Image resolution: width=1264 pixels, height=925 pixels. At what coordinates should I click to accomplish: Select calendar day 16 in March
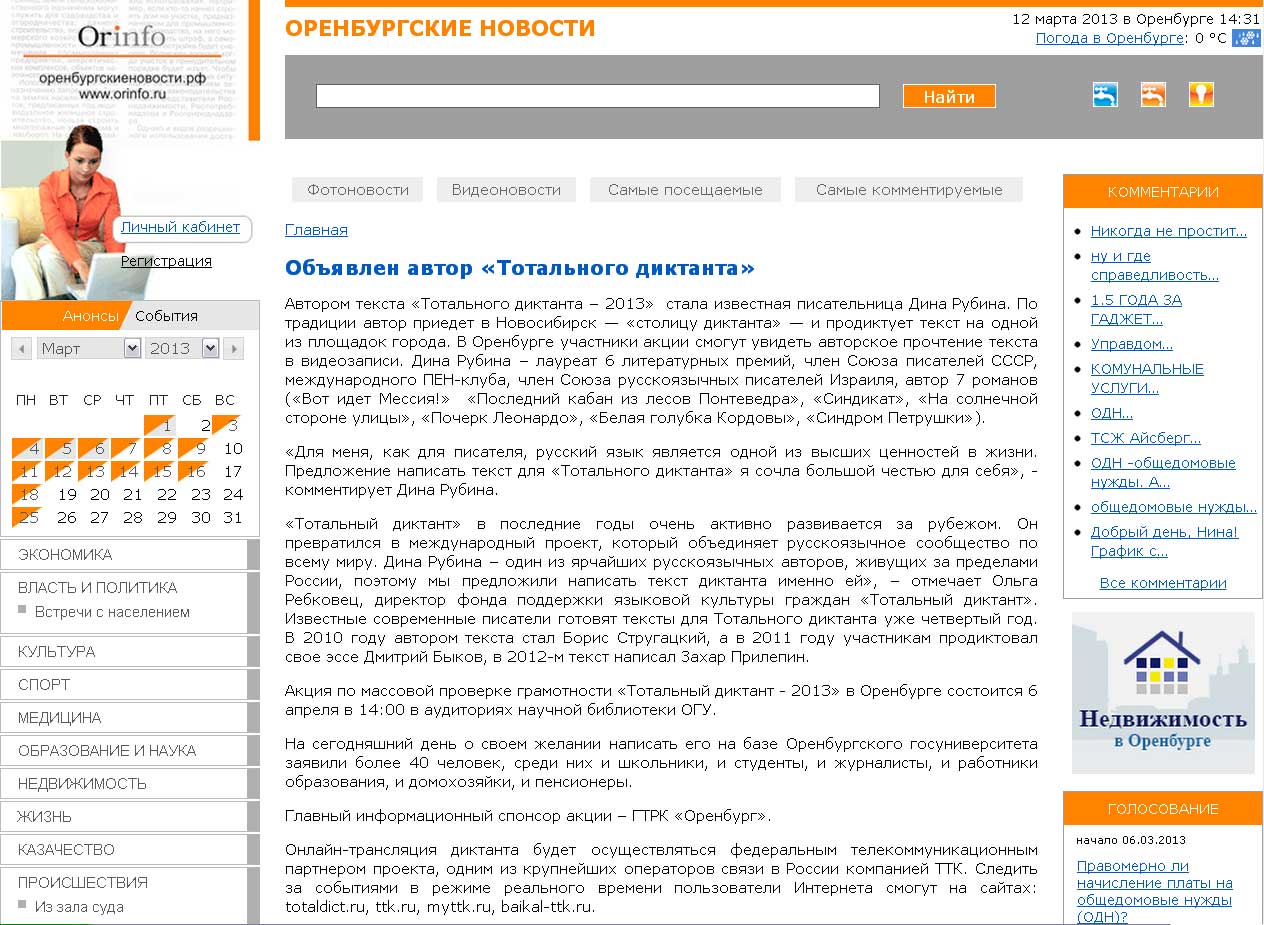(193, 472)
